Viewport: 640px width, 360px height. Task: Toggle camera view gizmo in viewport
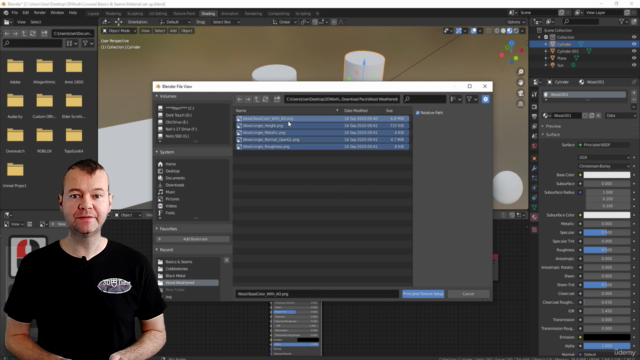(x=520, y=93)
